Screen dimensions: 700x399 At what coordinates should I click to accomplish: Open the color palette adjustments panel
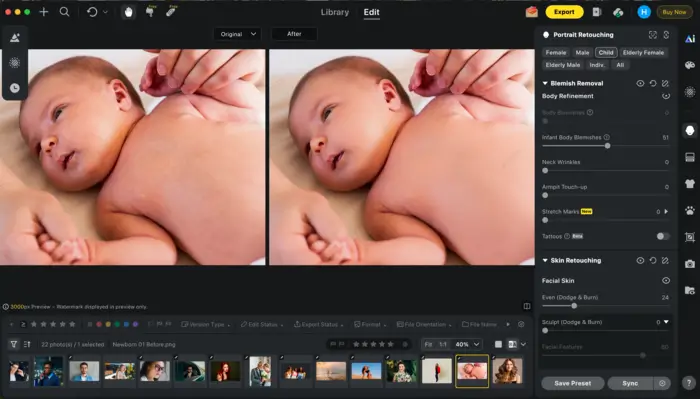(x=690, y=65)
